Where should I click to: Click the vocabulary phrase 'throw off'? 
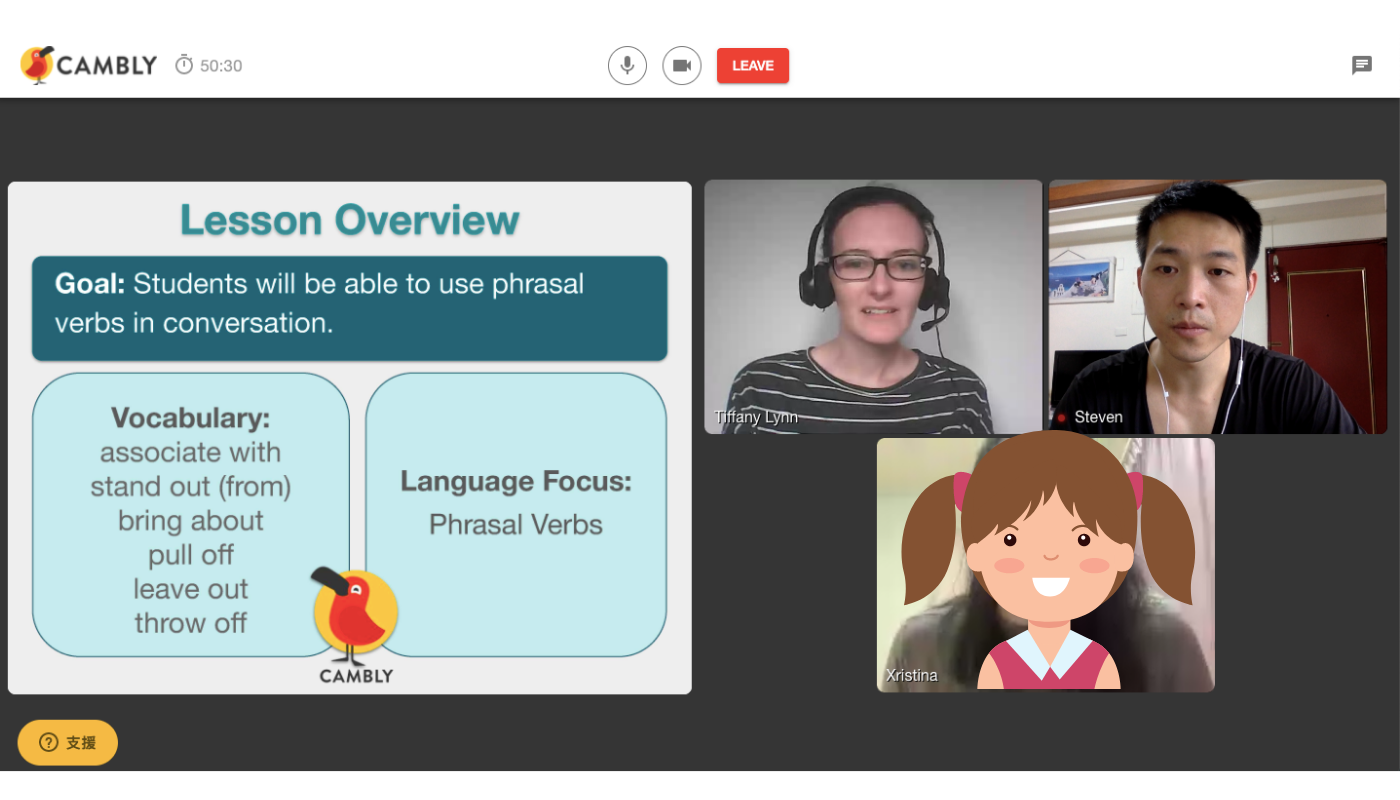coord(190,623)
